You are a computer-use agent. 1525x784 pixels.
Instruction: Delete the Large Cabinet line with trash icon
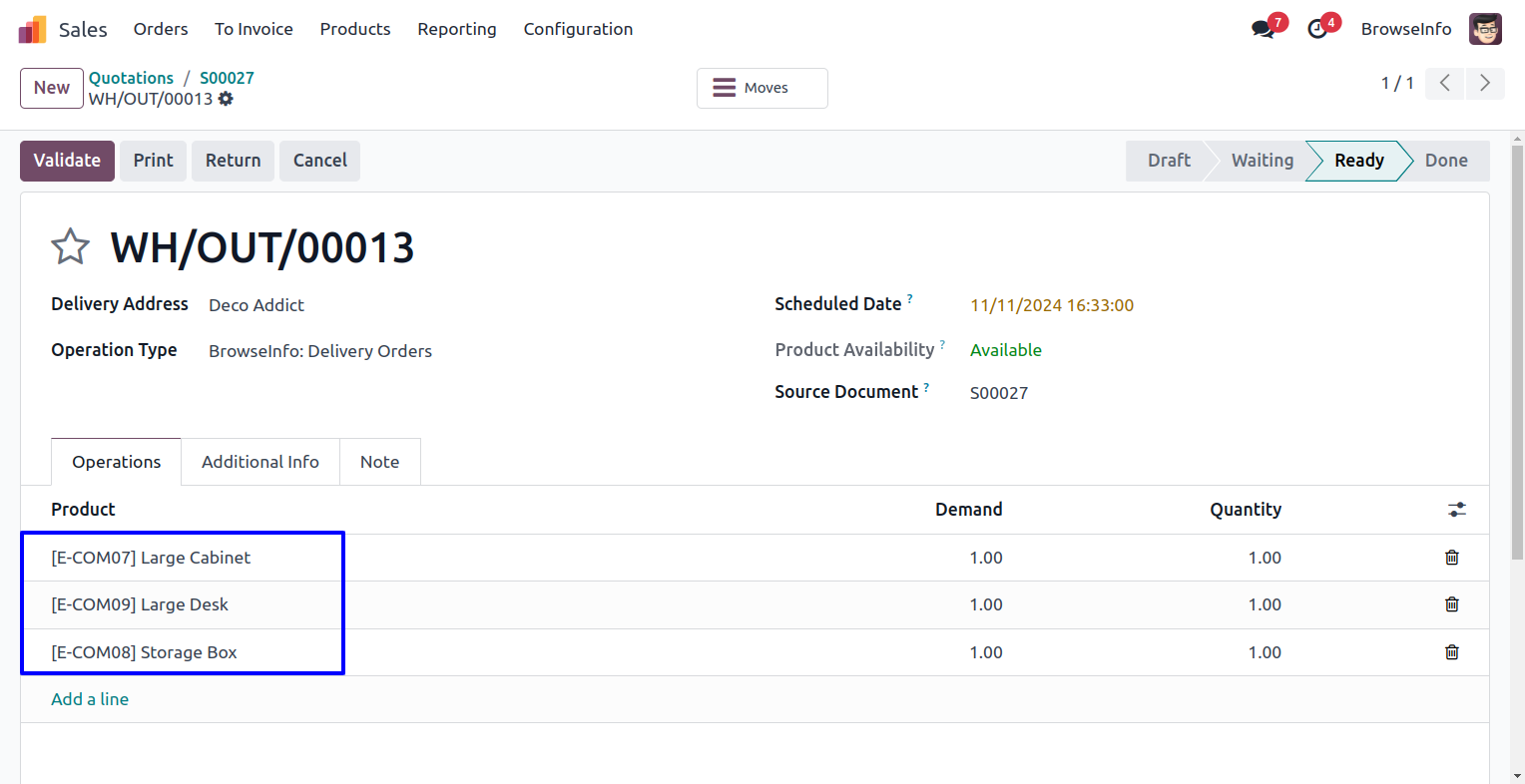tap(1452, 558)
